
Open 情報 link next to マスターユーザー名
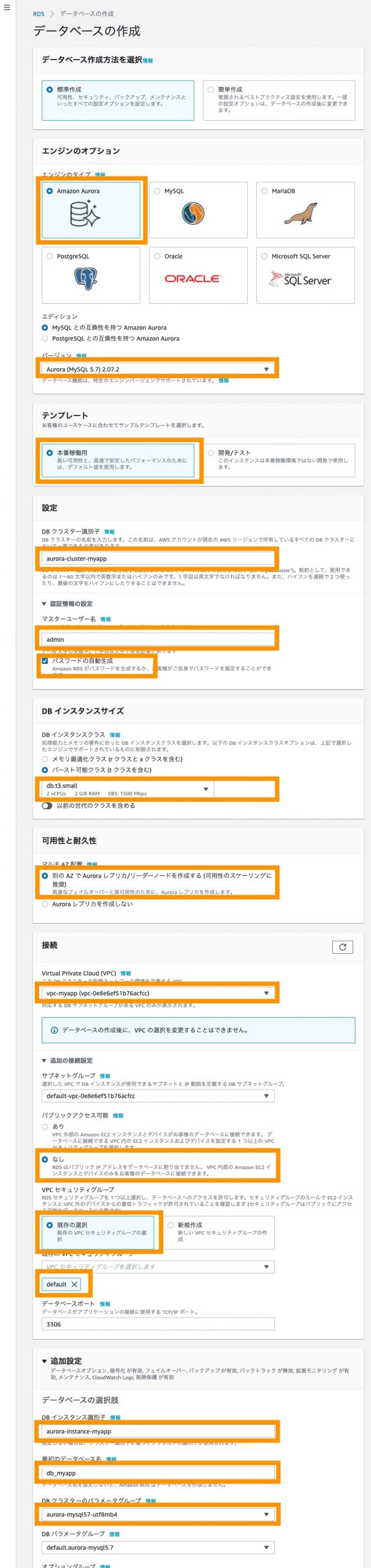(105, 619)
